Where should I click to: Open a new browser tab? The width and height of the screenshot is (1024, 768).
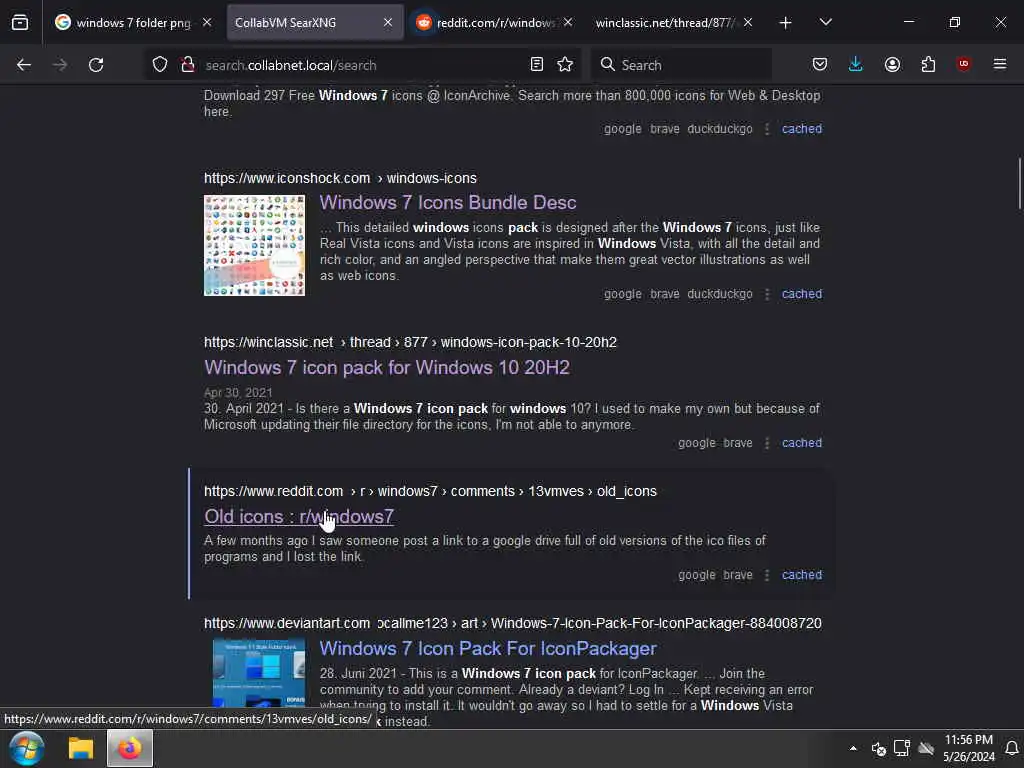[x=786, y=23]
